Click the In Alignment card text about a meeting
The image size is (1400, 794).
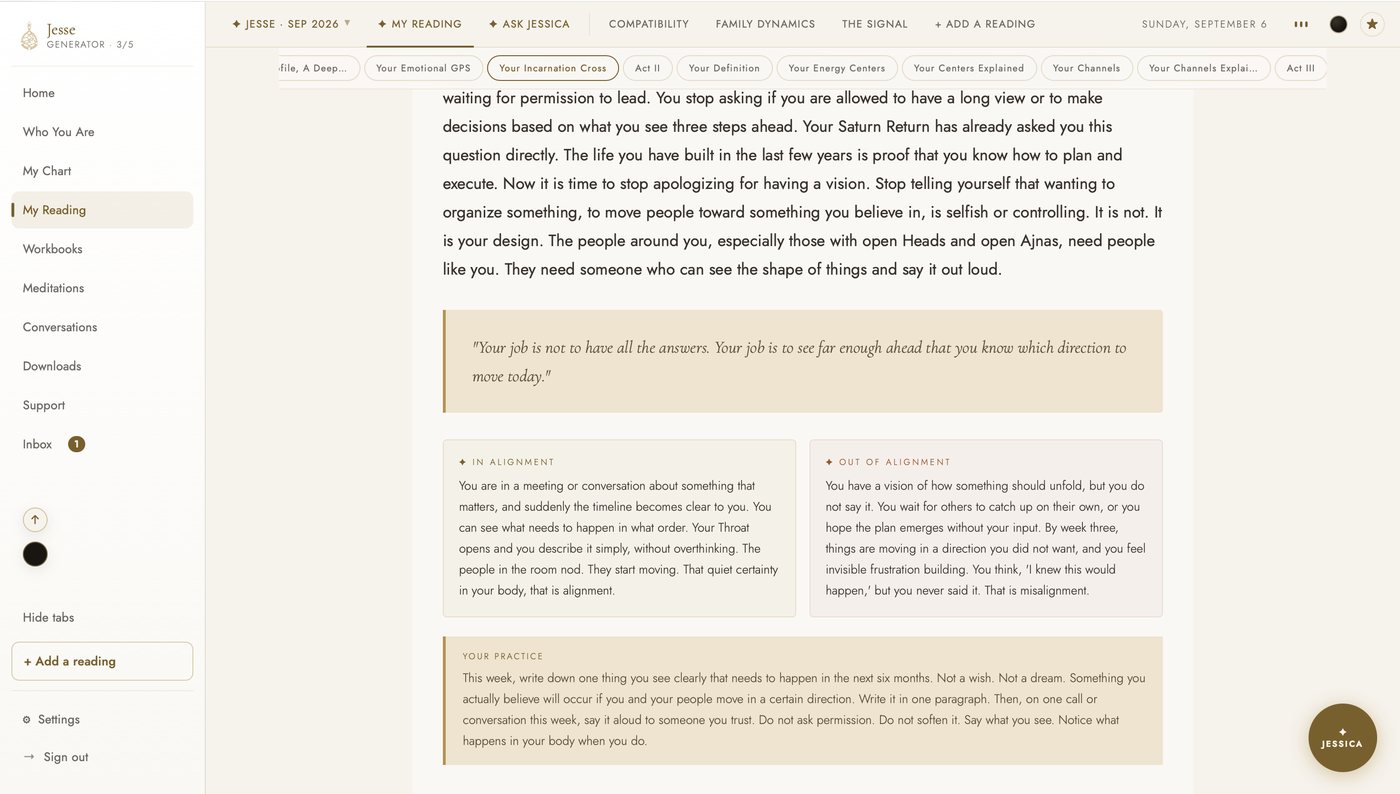tap(618, 538)
